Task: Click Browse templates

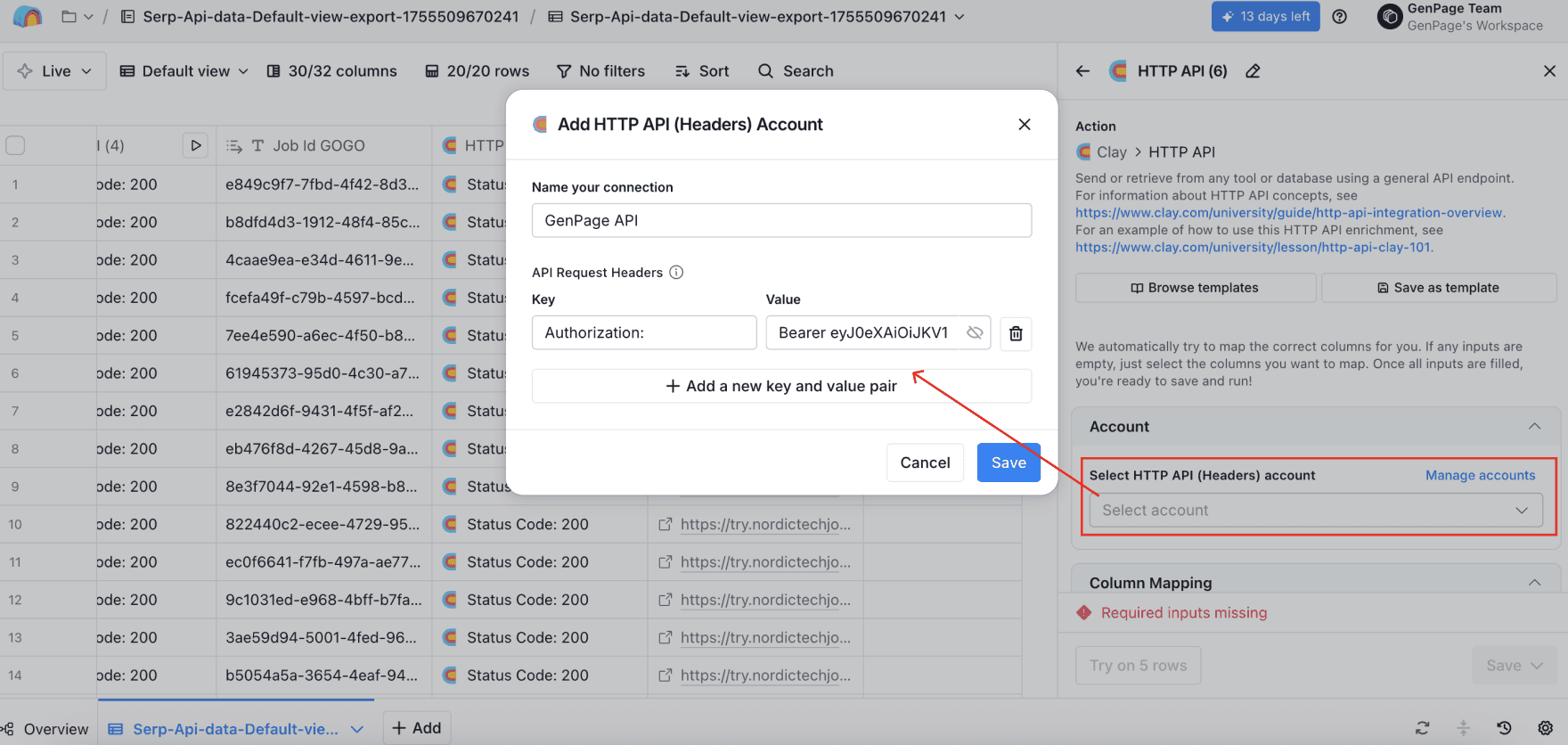Action: point(1195,288)
